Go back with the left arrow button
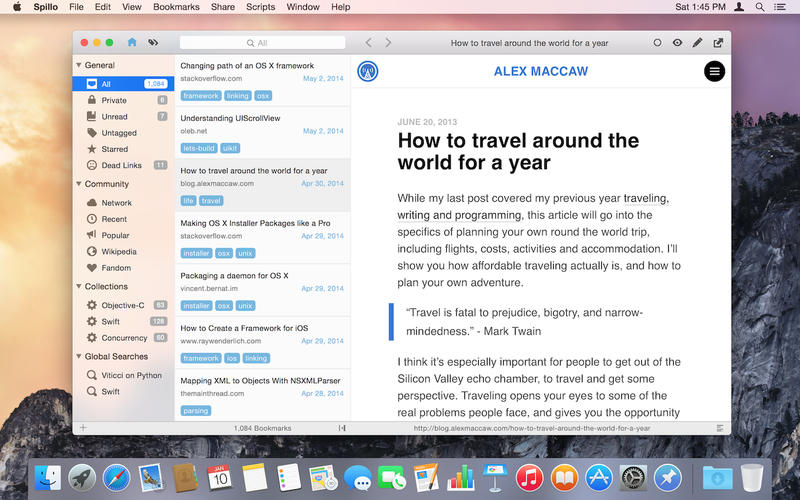Image resolution: width=800 pixels, height=500 pixels. point(368,43)
